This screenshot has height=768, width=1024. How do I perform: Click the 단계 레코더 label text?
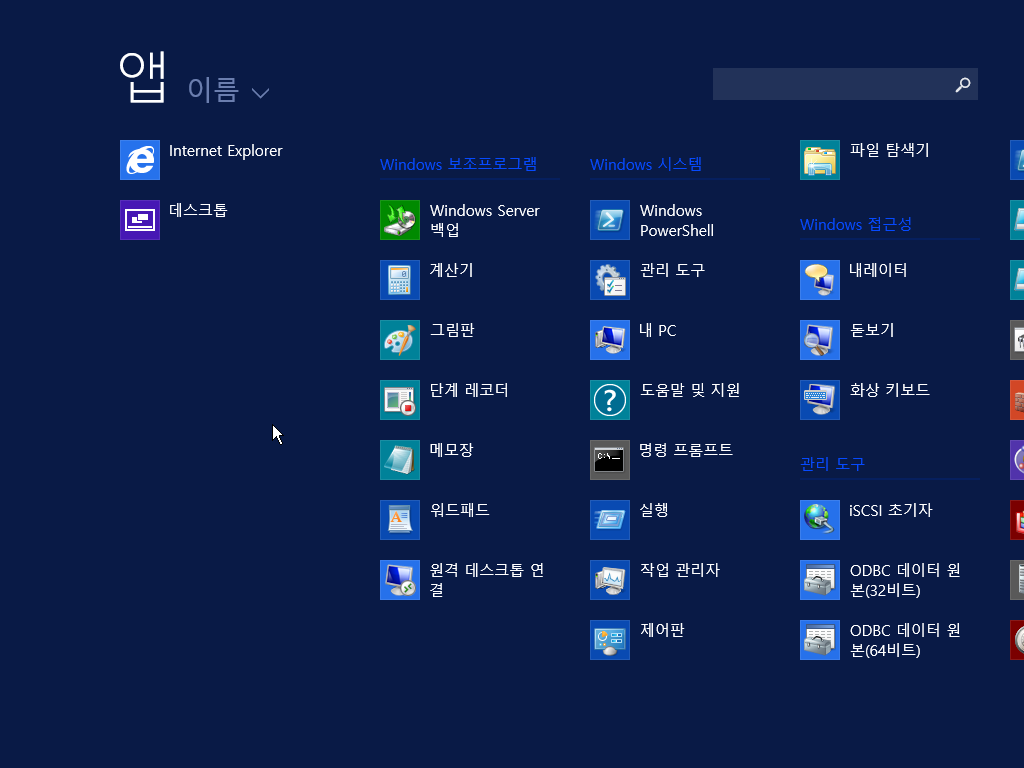point(469,391)
